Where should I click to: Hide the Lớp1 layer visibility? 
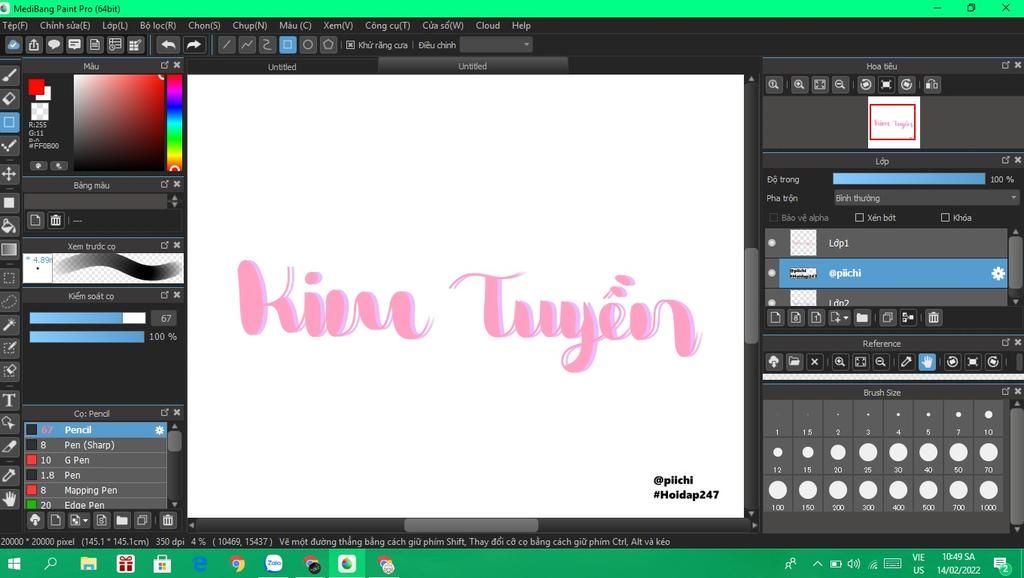772,242
